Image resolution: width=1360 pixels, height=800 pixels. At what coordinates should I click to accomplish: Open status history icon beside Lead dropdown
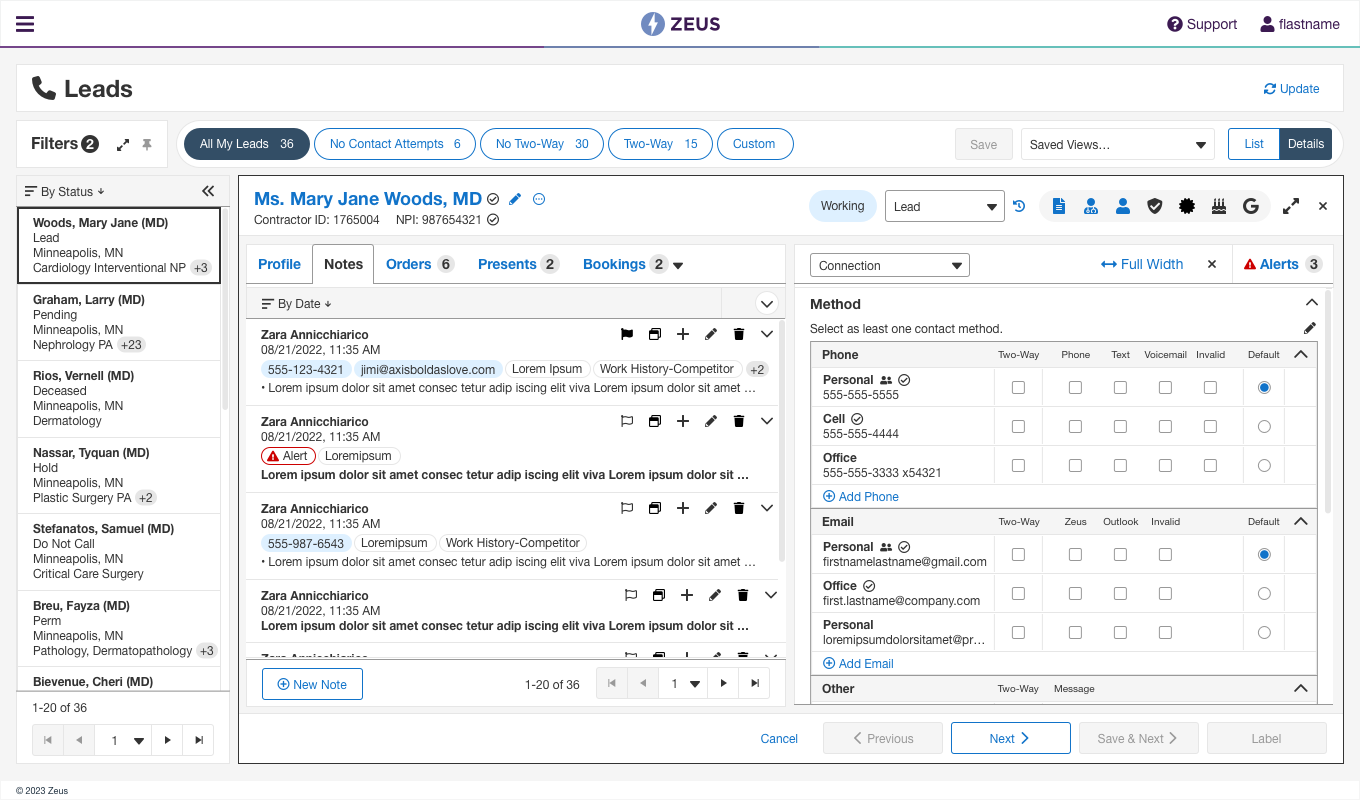pyautogui.click(x=1019, y=206)
